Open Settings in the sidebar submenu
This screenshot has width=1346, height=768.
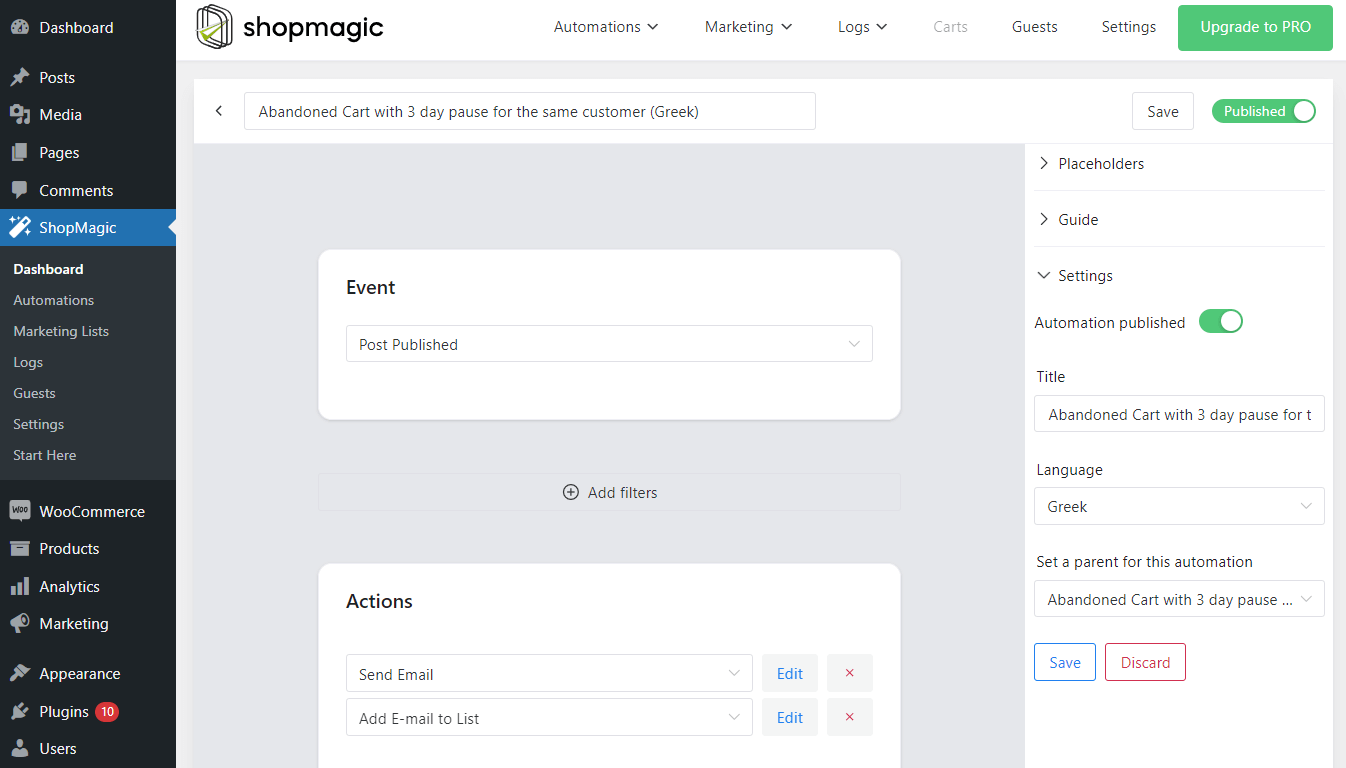coord(38,424)
